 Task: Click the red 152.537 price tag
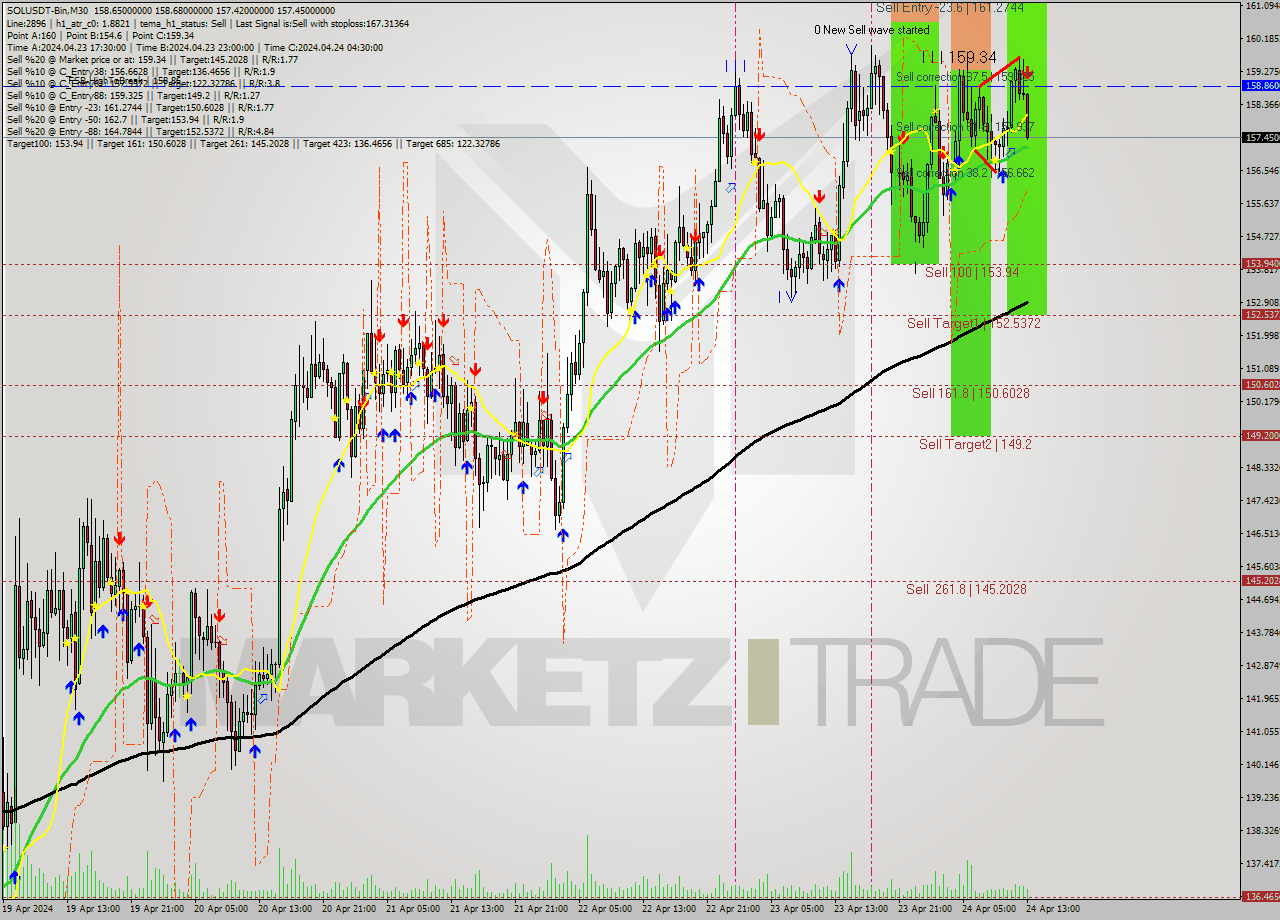(x=1260, y=315)
